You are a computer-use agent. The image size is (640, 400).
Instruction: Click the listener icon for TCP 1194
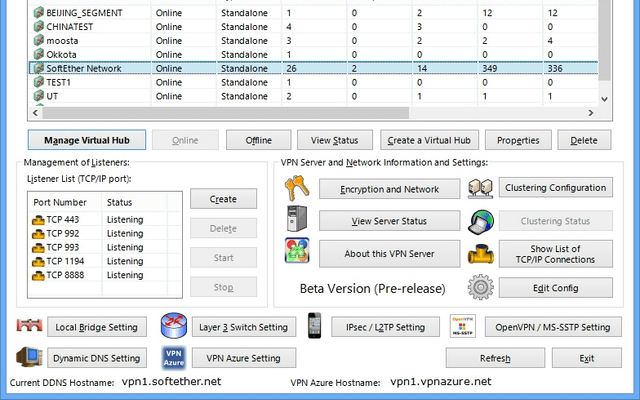coord(38,262)
